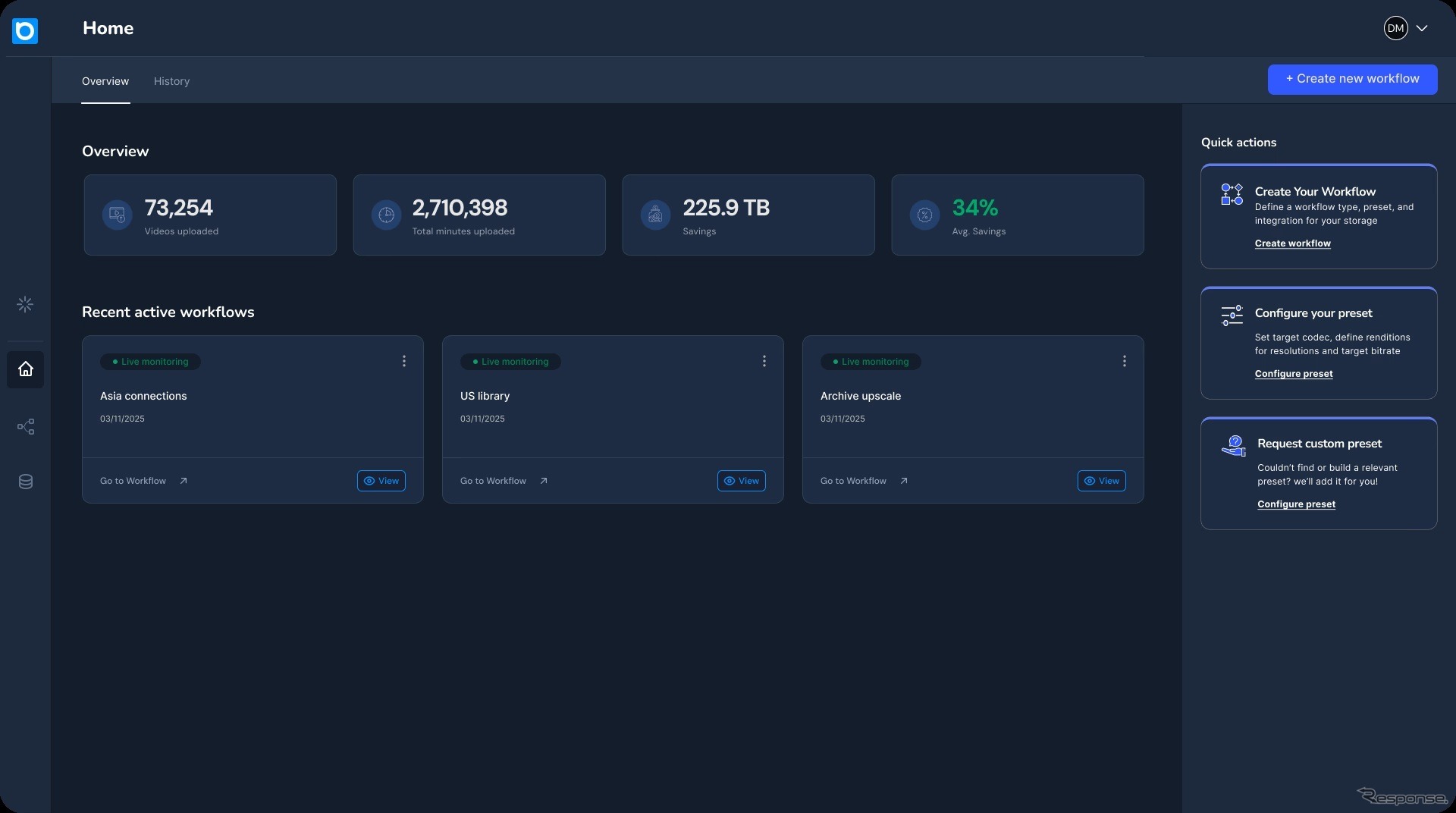Click the Total minutes uploaded clock icon
This screenshot has height=813, width=1456.
386,215
